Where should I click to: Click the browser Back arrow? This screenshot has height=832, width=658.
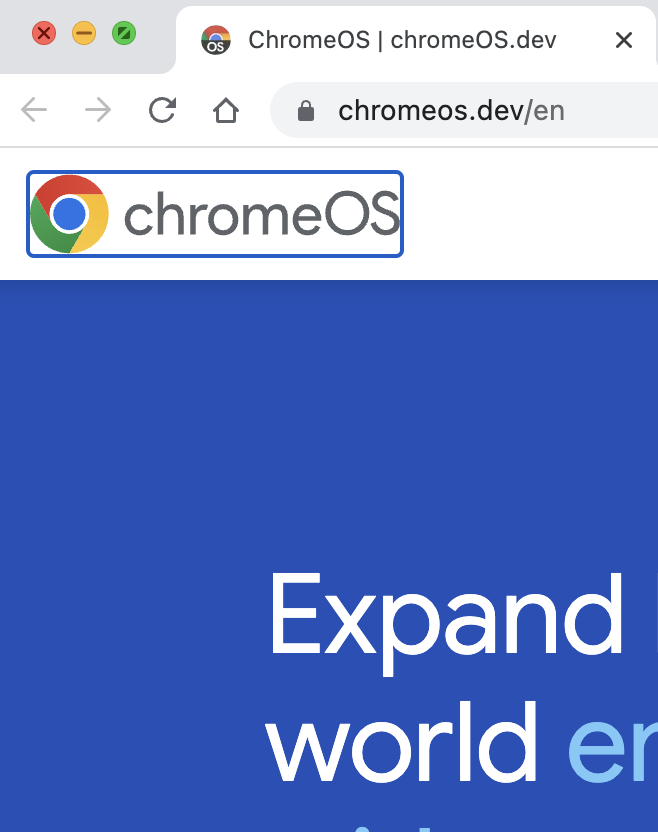[34, 110]
